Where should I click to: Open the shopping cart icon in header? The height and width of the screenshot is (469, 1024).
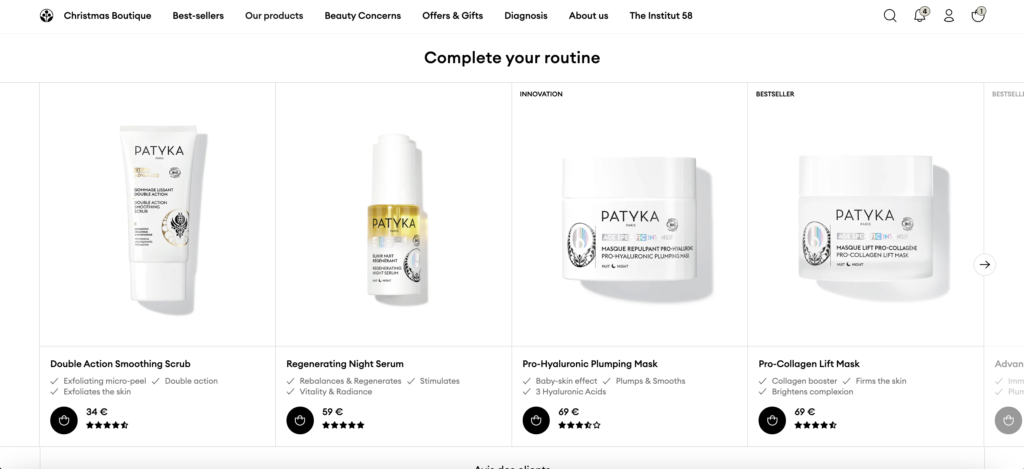click(x=978, y=15)
